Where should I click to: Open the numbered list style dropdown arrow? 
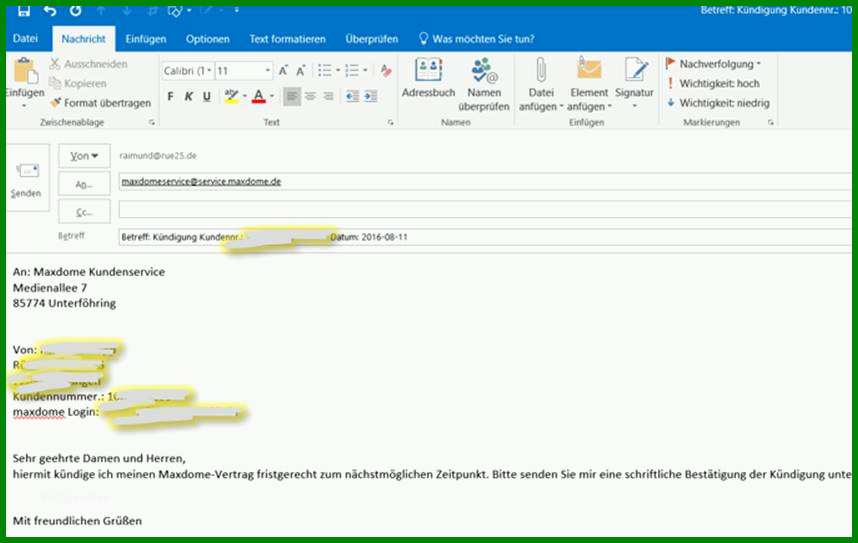pos(365,71)
